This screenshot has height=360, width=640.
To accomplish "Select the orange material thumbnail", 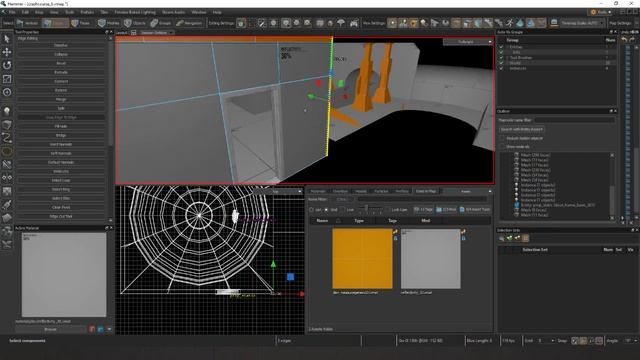I will (x=362, y=259).
